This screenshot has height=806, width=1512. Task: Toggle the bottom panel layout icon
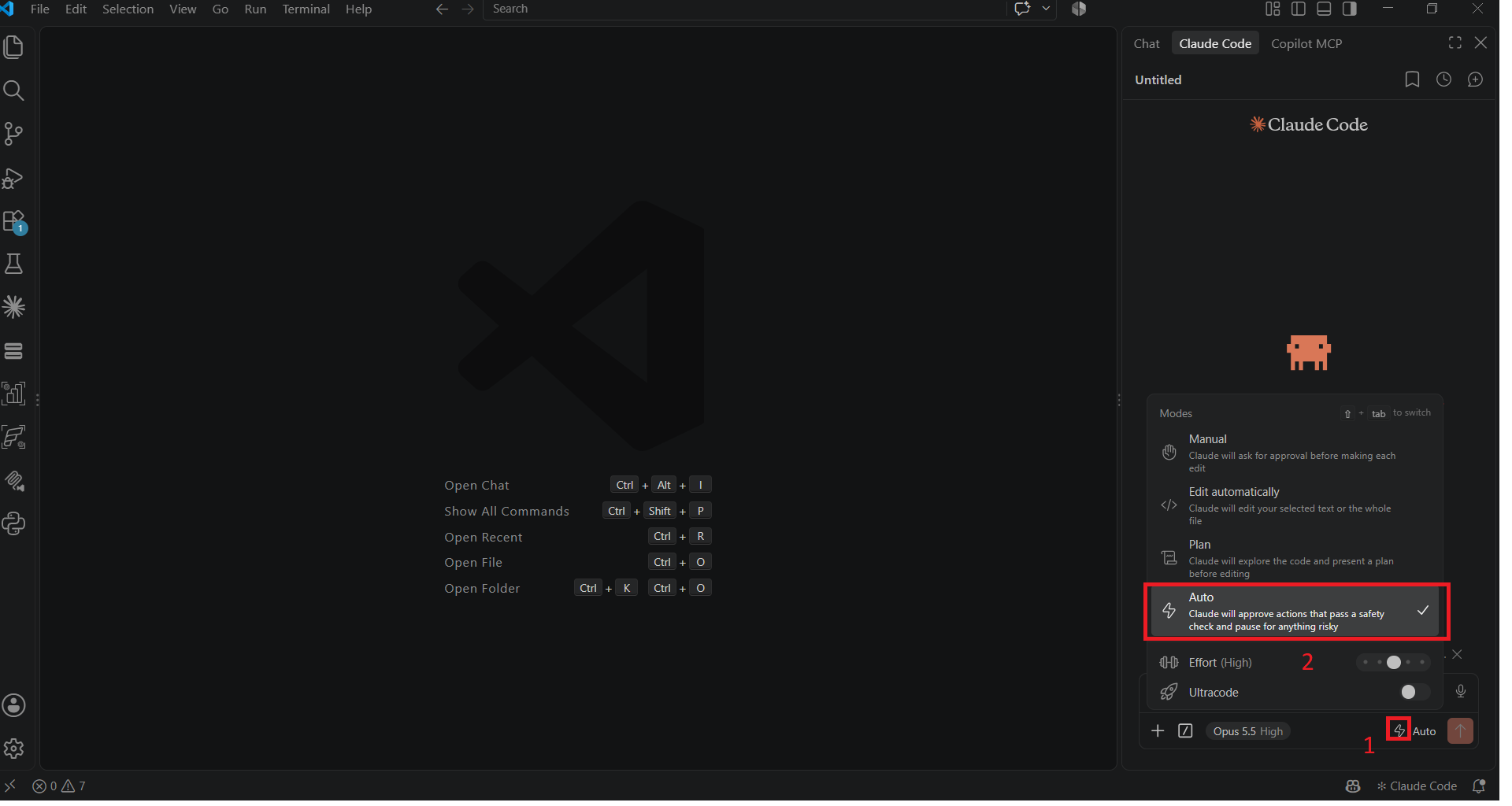(x=1324, y=9)
